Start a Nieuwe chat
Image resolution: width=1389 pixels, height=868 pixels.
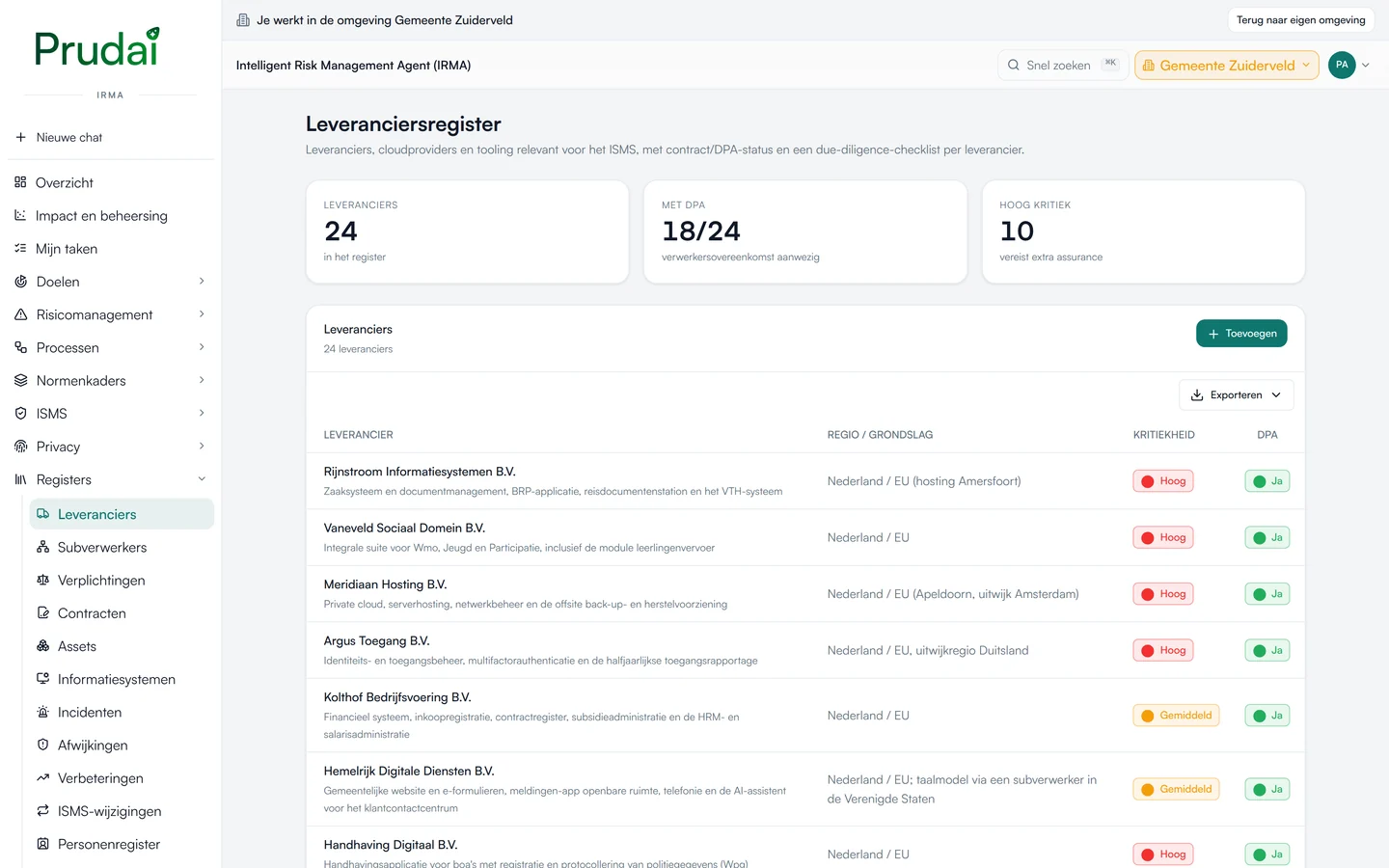tap(111, 137)
